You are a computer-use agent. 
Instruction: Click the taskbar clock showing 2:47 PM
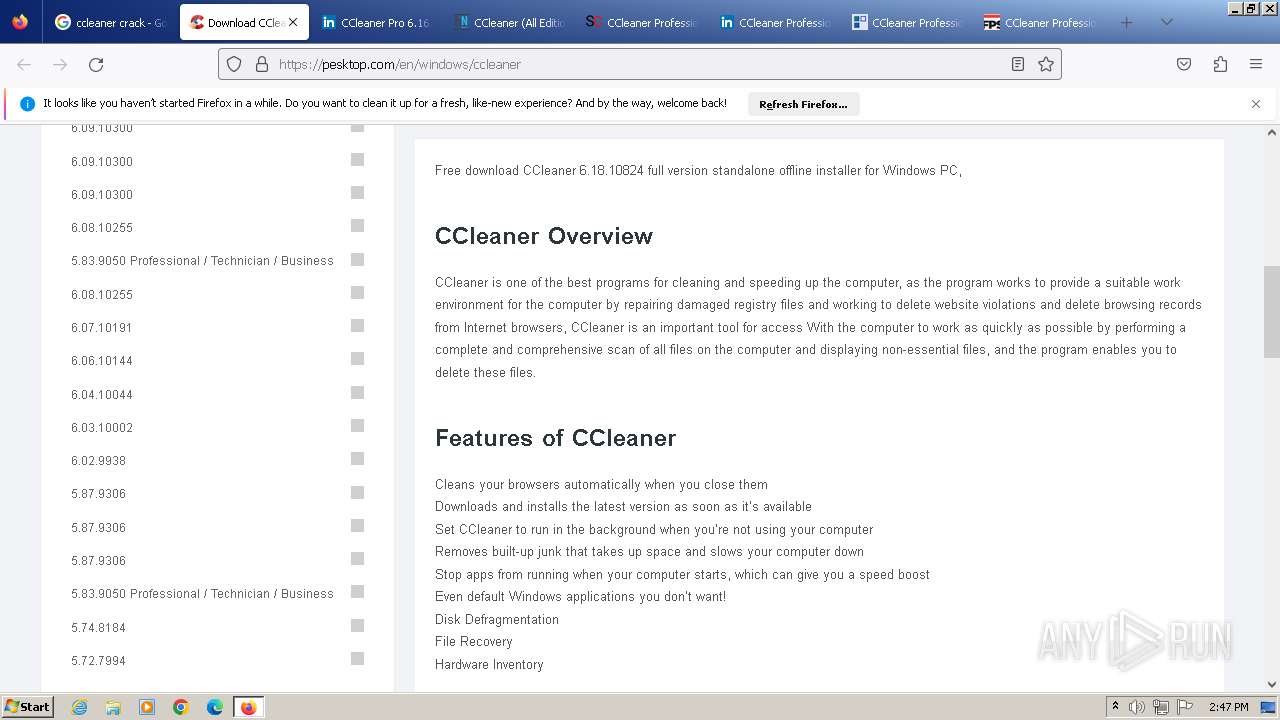(1228, 707)
